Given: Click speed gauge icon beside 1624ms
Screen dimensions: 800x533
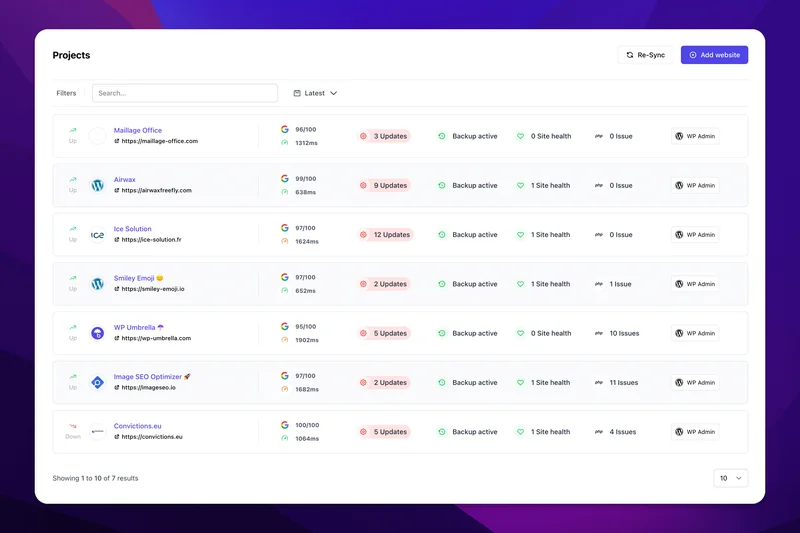Looking at the screenshot, I should 285,241.
